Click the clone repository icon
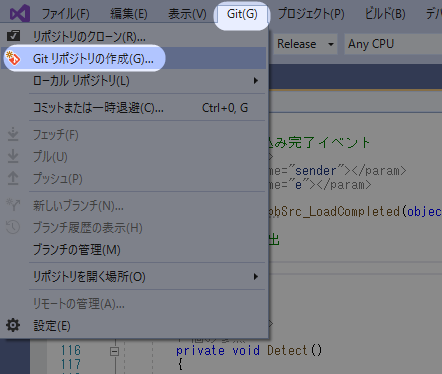442x374 pixels. click(13, 36)
